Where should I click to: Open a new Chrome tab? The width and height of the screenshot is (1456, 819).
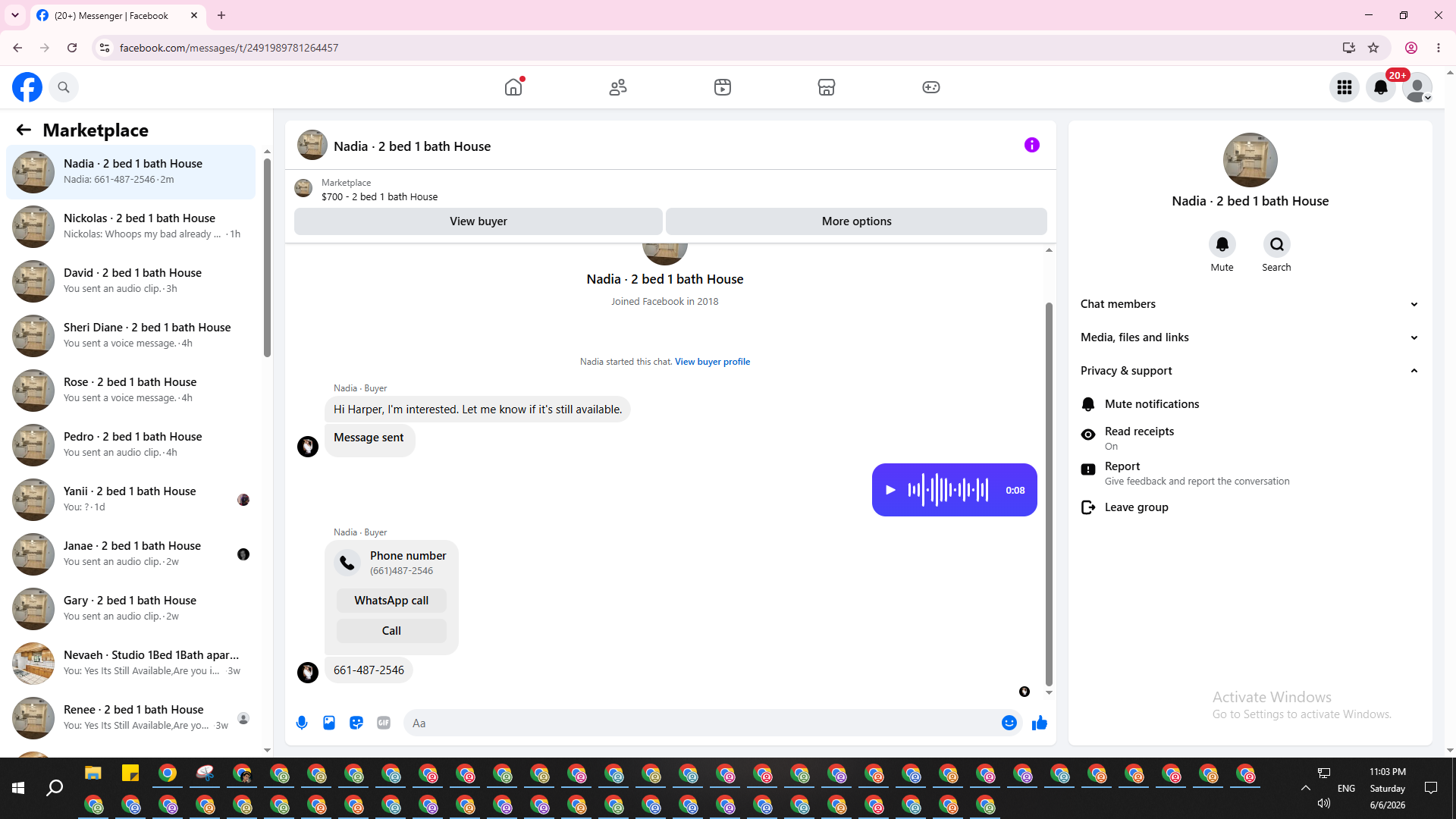[221, 15]
